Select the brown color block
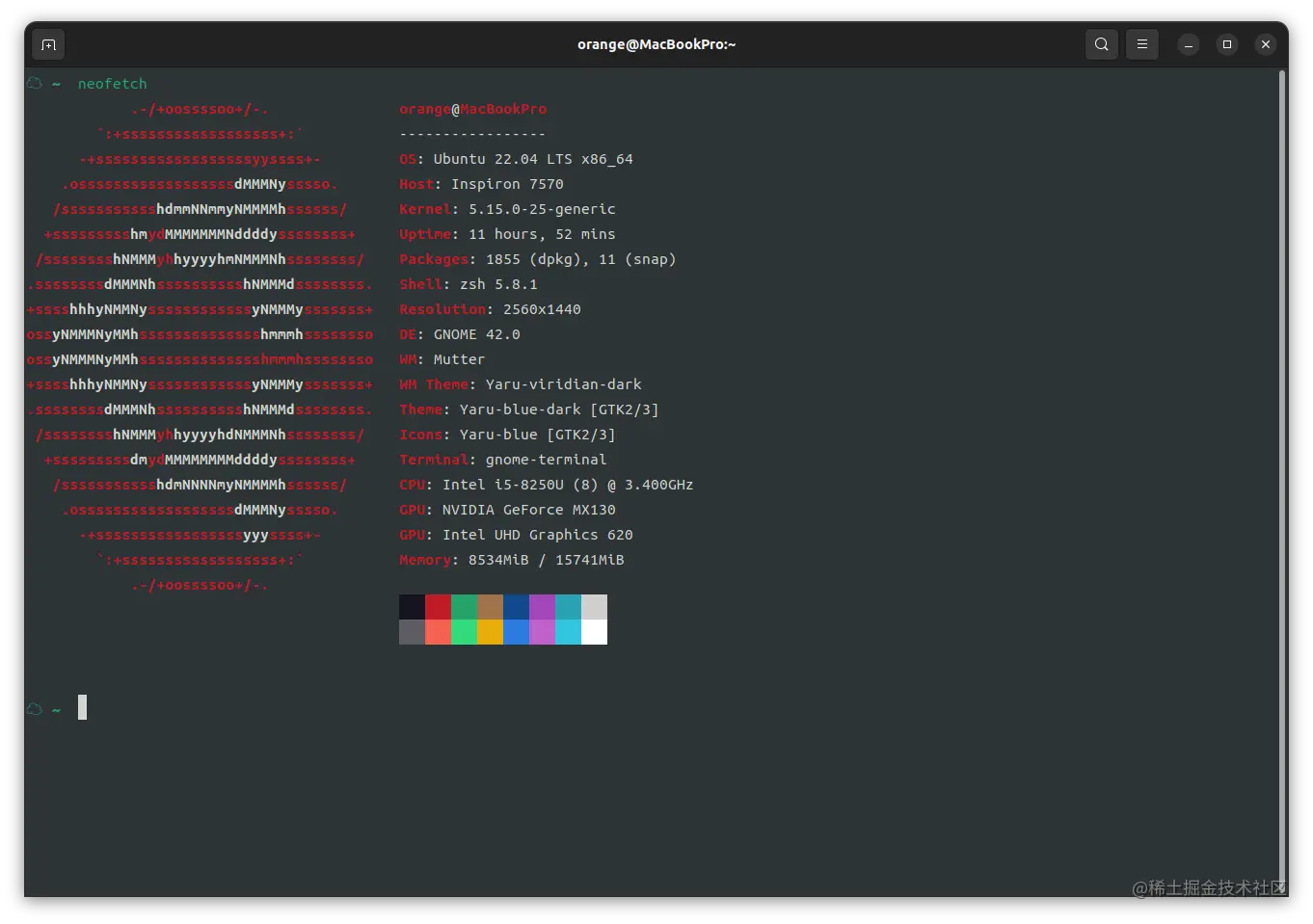1313x924 pixels. [491, 607]
